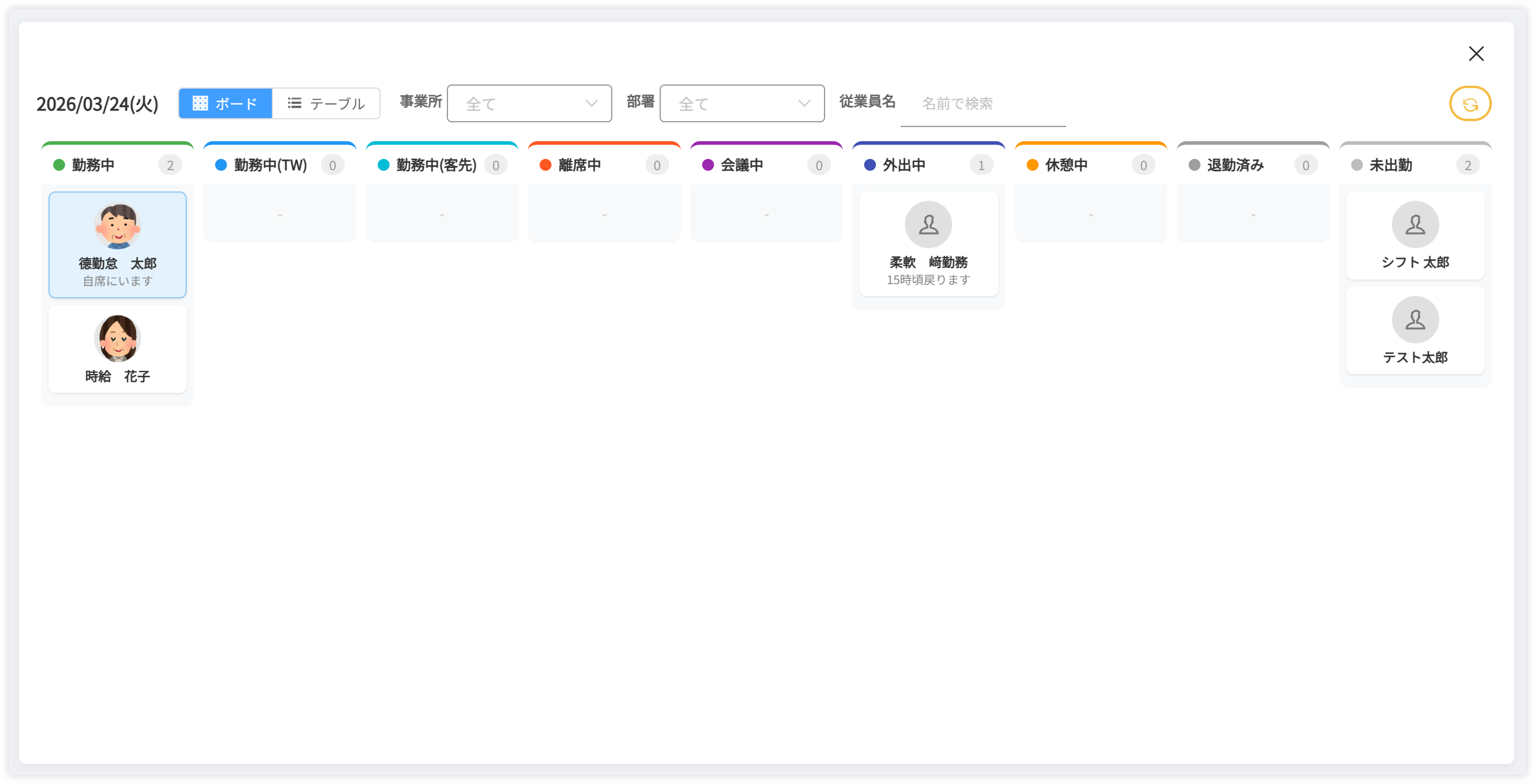Close the attendance board dialog
The height and width of the screenshot is (784, 1535).
point(1475,54)
